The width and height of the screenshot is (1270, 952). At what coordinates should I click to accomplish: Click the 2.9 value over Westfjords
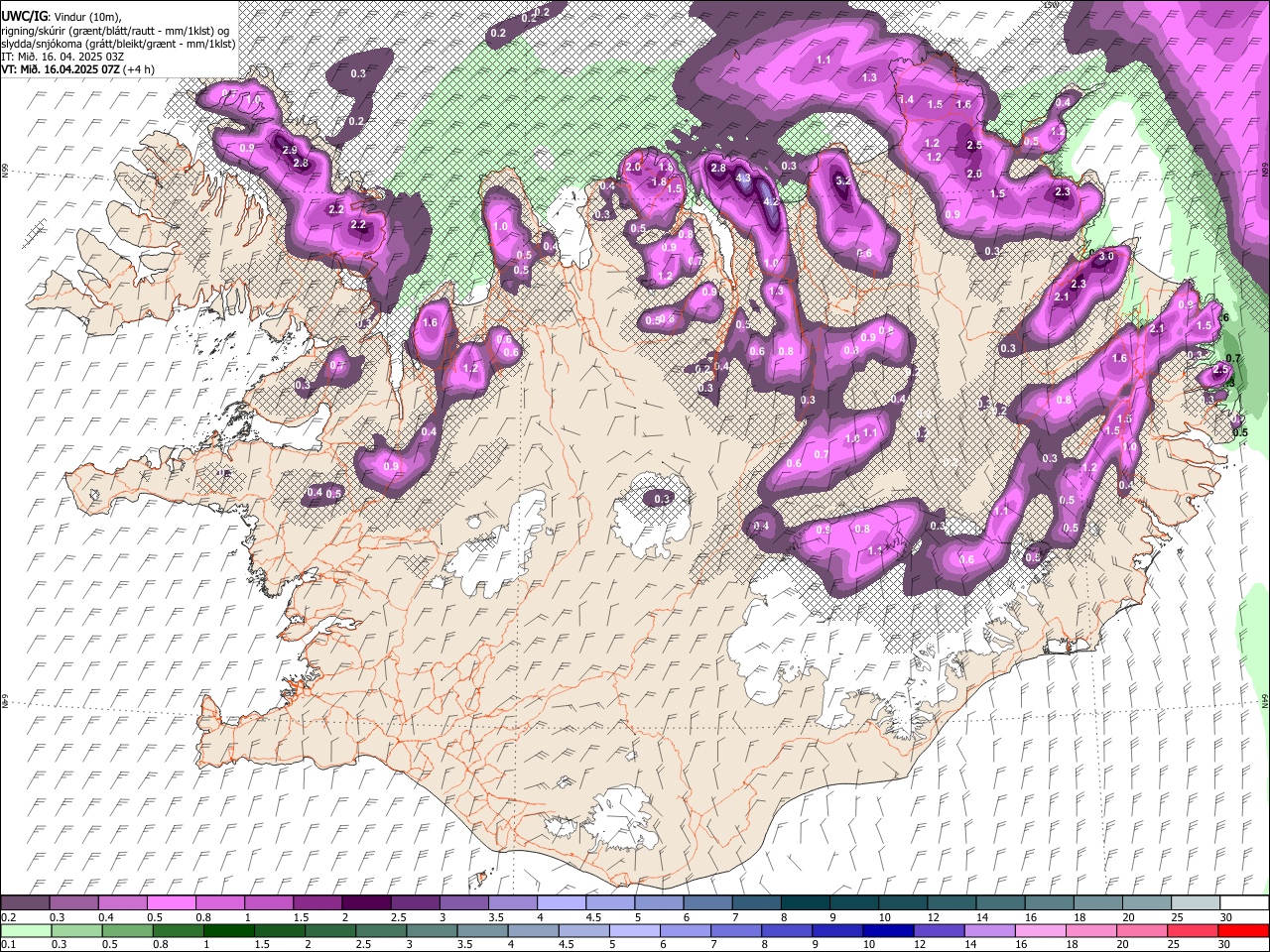click(289, 150)
